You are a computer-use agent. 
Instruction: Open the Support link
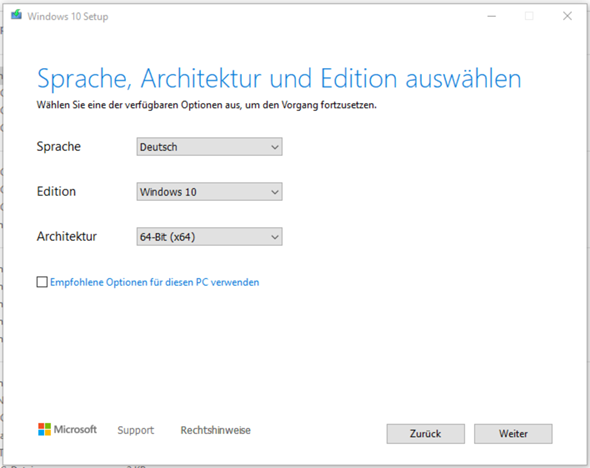pos(135,430)
